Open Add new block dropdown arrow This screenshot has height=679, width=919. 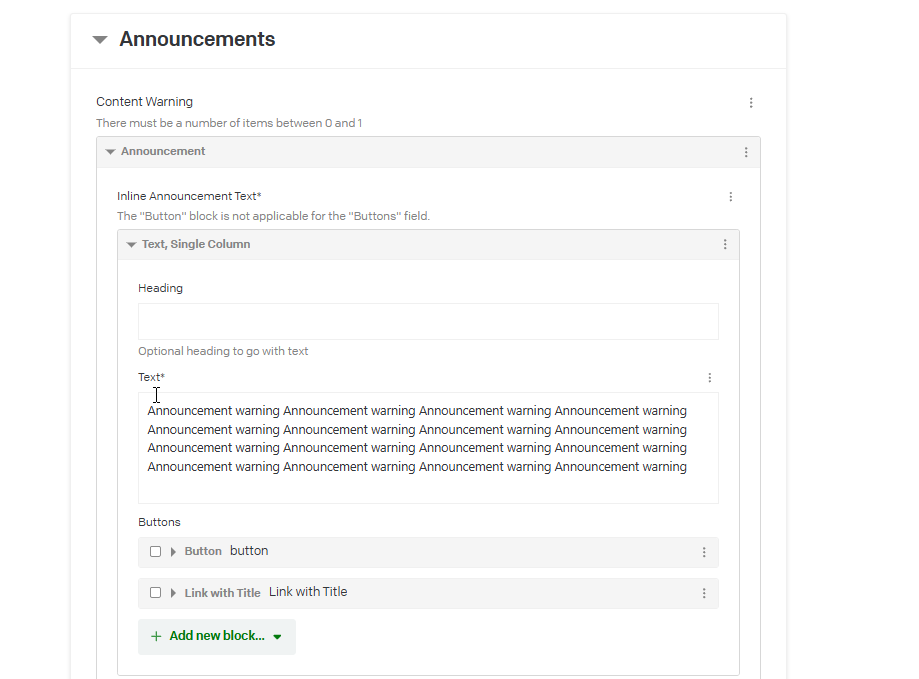click(277, 637)
